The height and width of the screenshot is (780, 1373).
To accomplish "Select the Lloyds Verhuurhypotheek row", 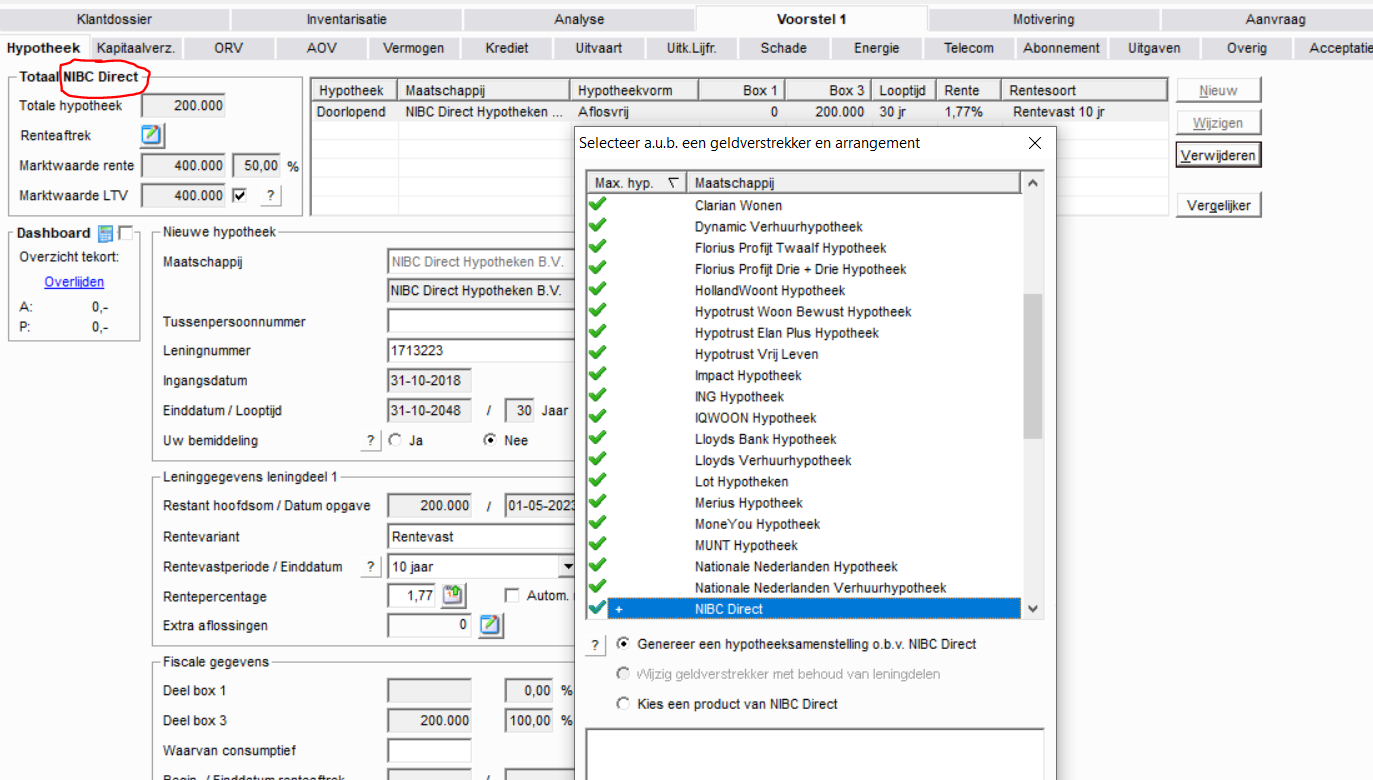I will coord(805,460).
